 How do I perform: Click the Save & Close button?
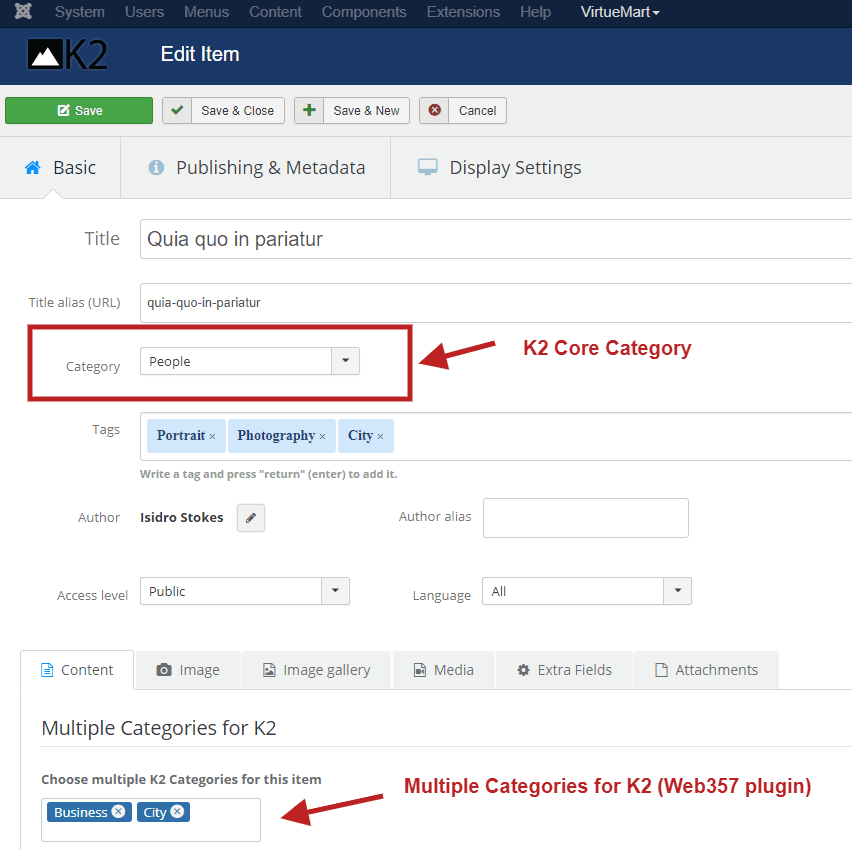click(x=223, y=110)
